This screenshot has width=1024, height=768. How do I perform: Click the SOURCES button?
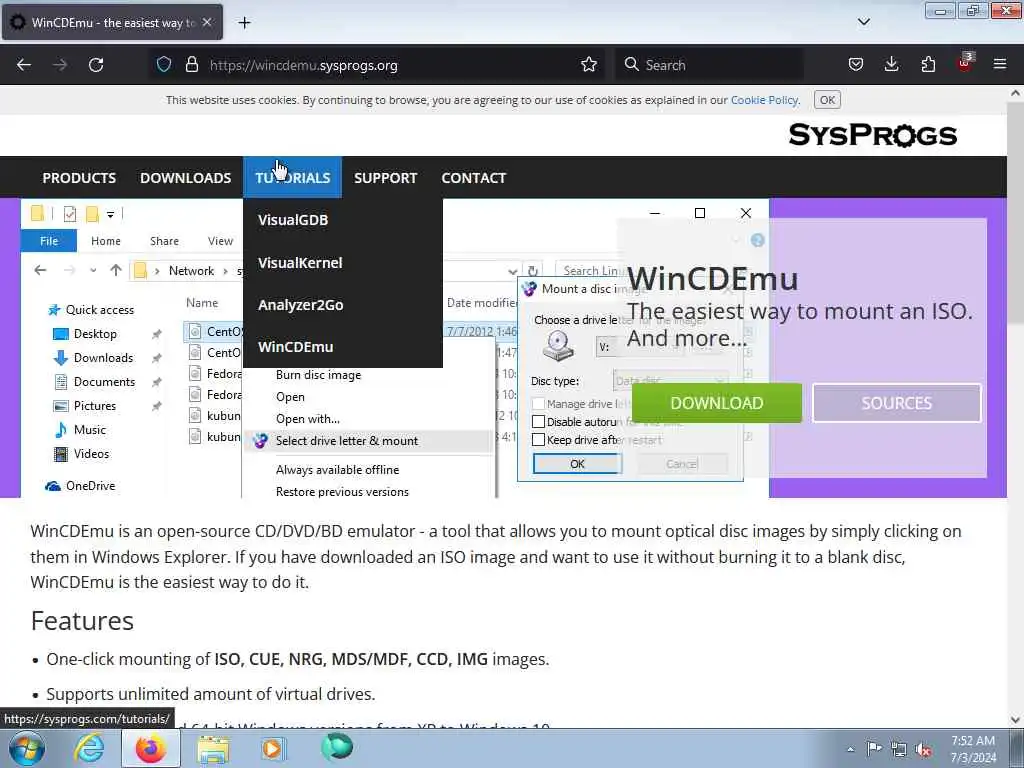[x=897, y=403]
